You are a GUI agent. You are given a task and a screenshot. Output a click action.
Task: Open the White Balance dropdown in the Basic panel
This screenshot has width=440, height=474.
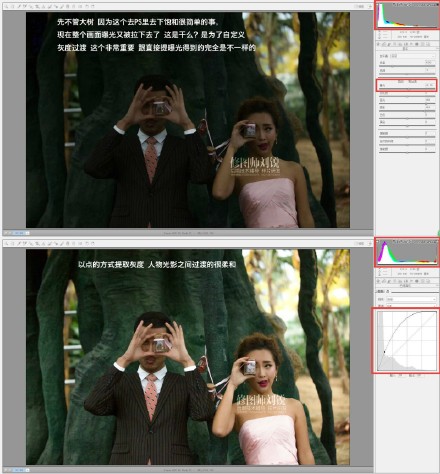click(413, 56)
